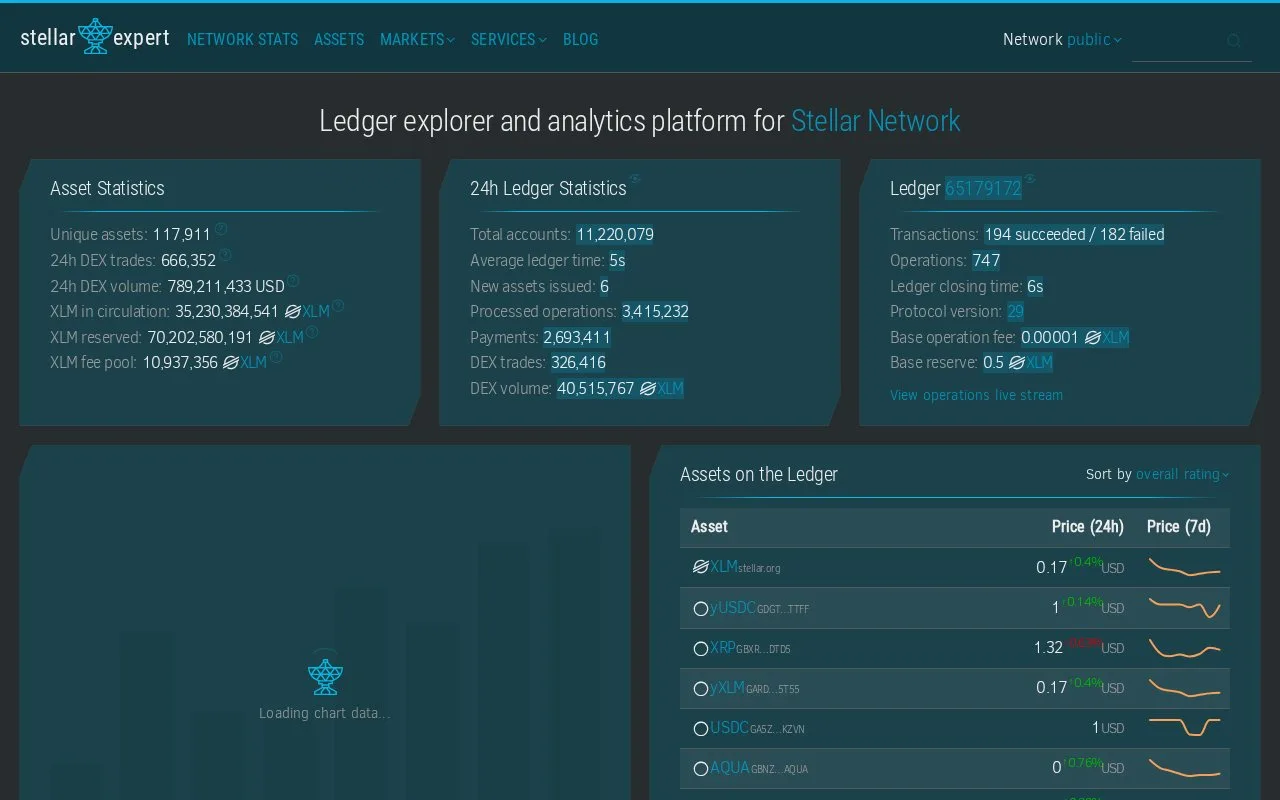Open ledger 65179172 link

click(x=983, y=188)
